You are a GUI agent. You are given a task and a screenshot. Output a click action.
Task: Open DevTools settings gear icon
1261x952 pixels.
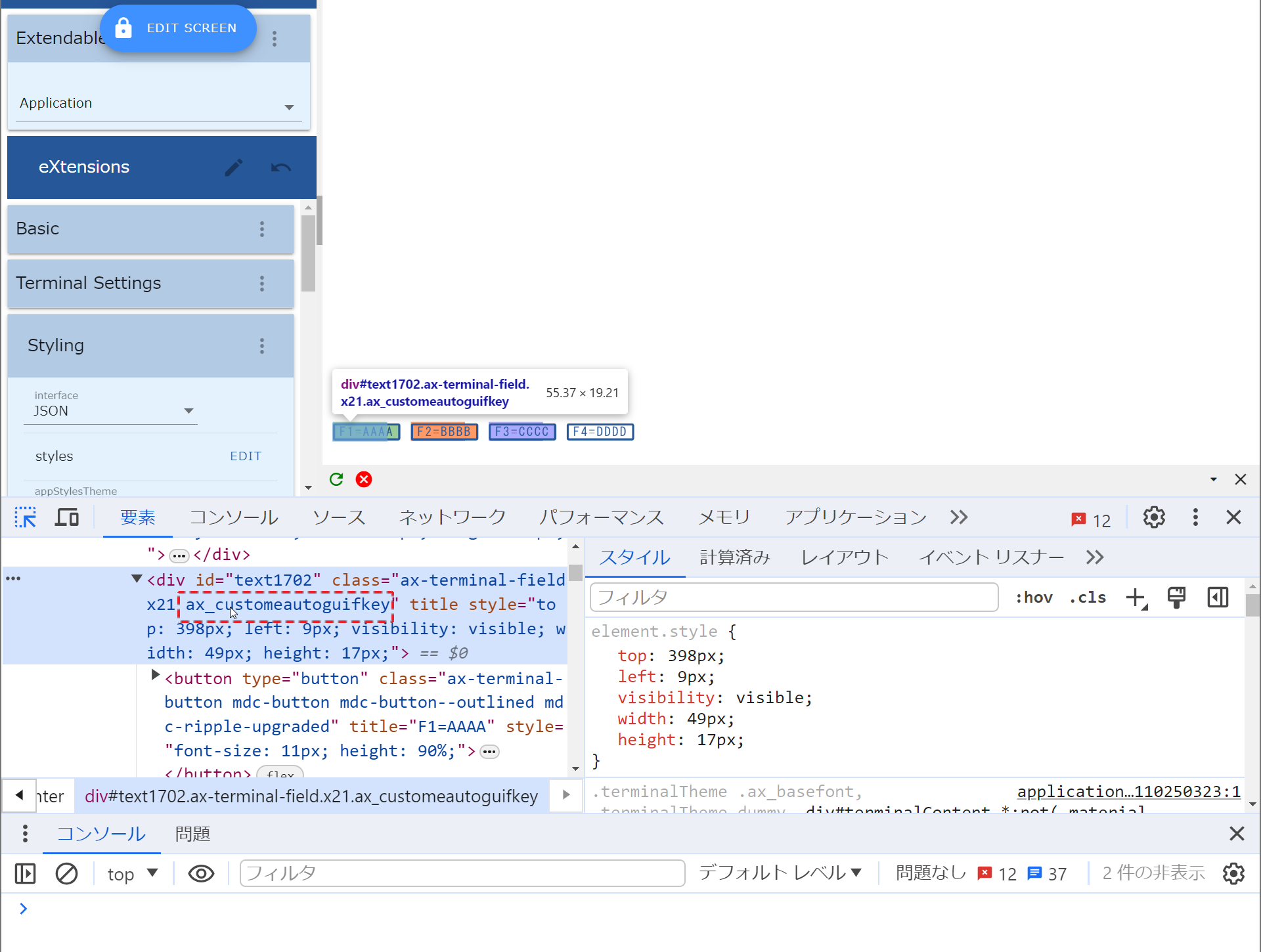[1154, 517]
